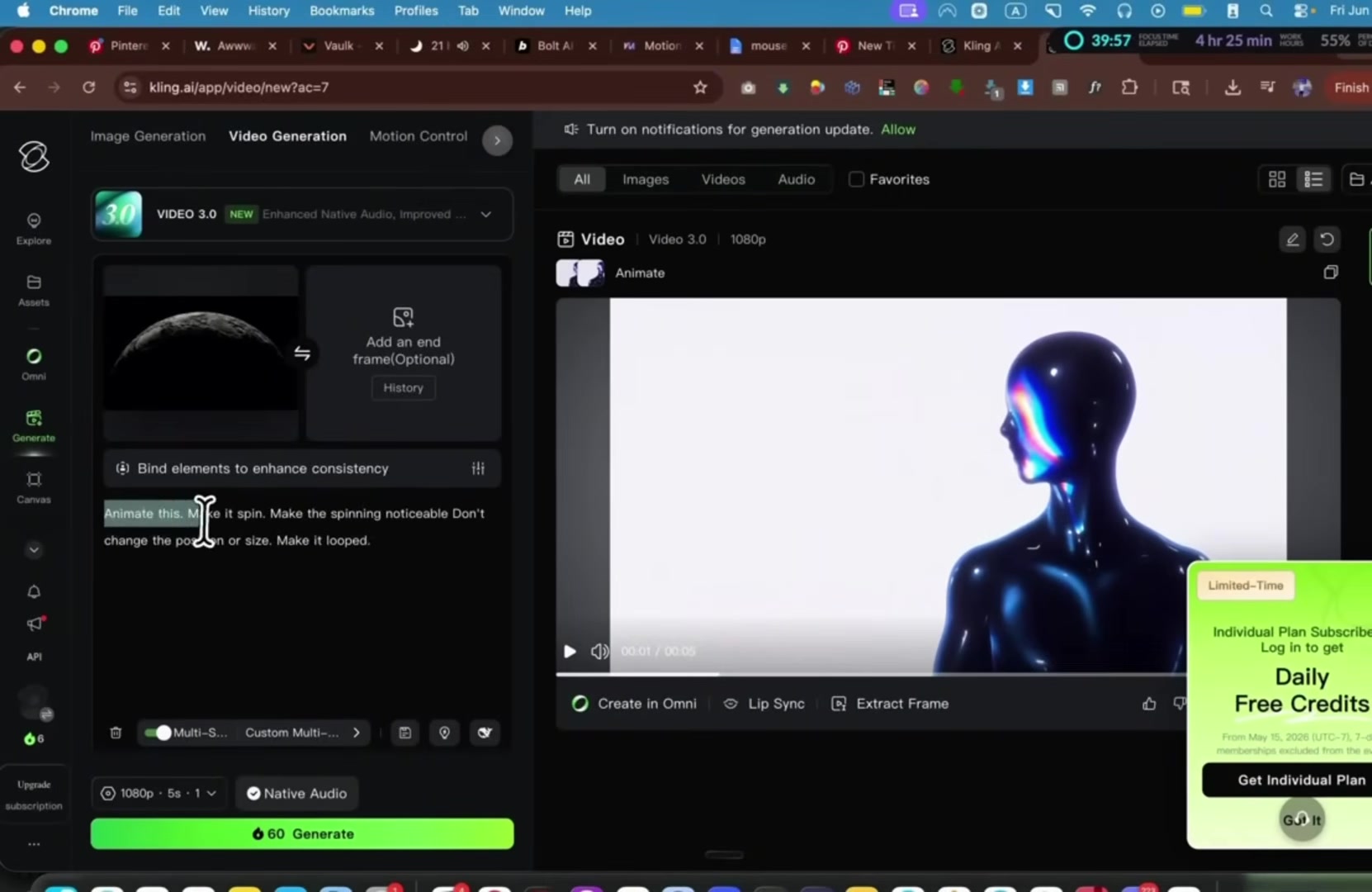This screenshot has width=1372, height=892.
Task: Click the regenerate arrow icon for video
Action: 1327,240
